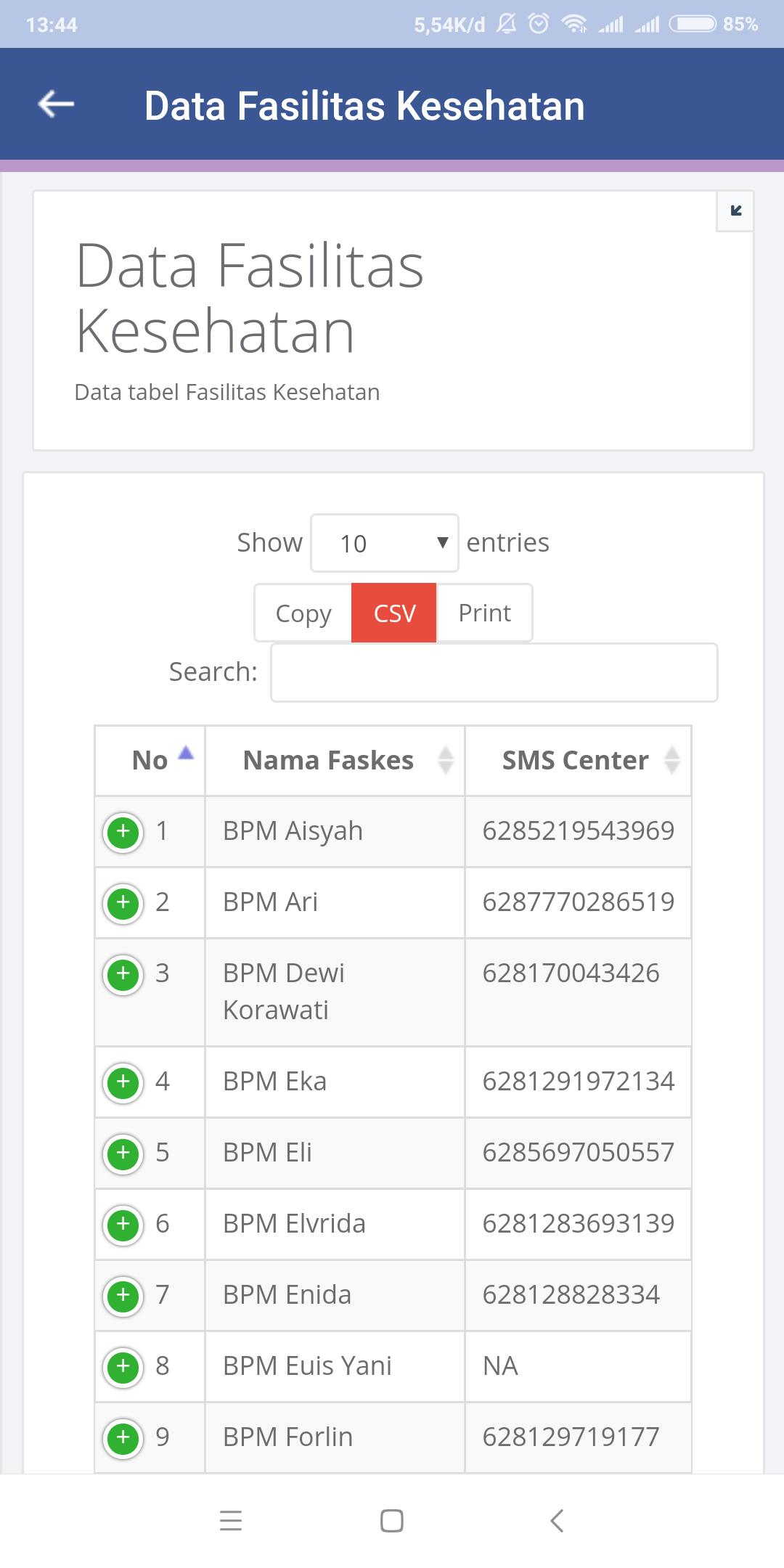Image resolution: width=784 pixels, height=1568 pixels.
Task: Collapse the panel using corner arrow icon
Action: pyautogui.click(x=735, y=211)
